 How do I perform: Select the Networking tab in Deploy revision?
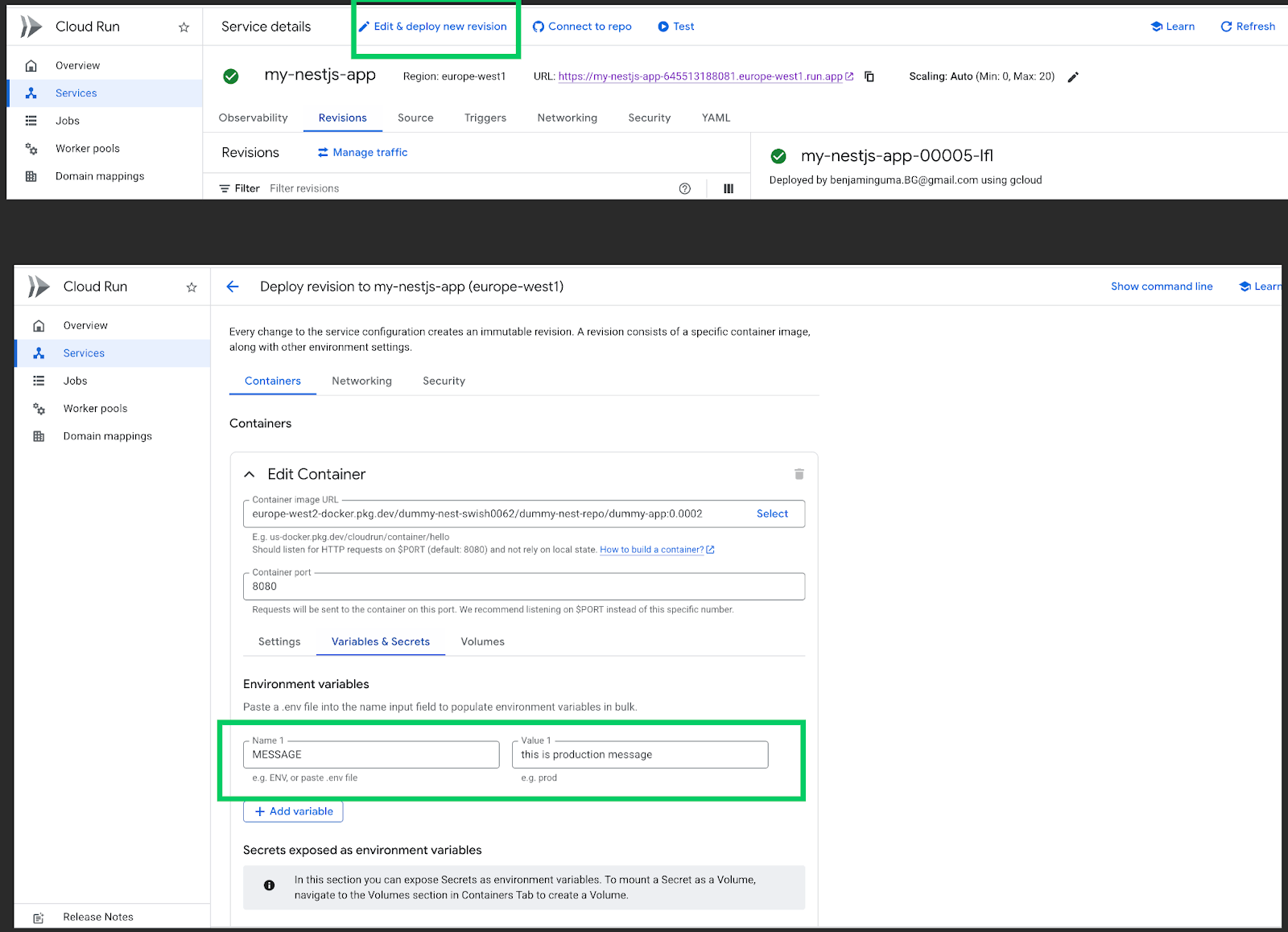tap(362, 381)
